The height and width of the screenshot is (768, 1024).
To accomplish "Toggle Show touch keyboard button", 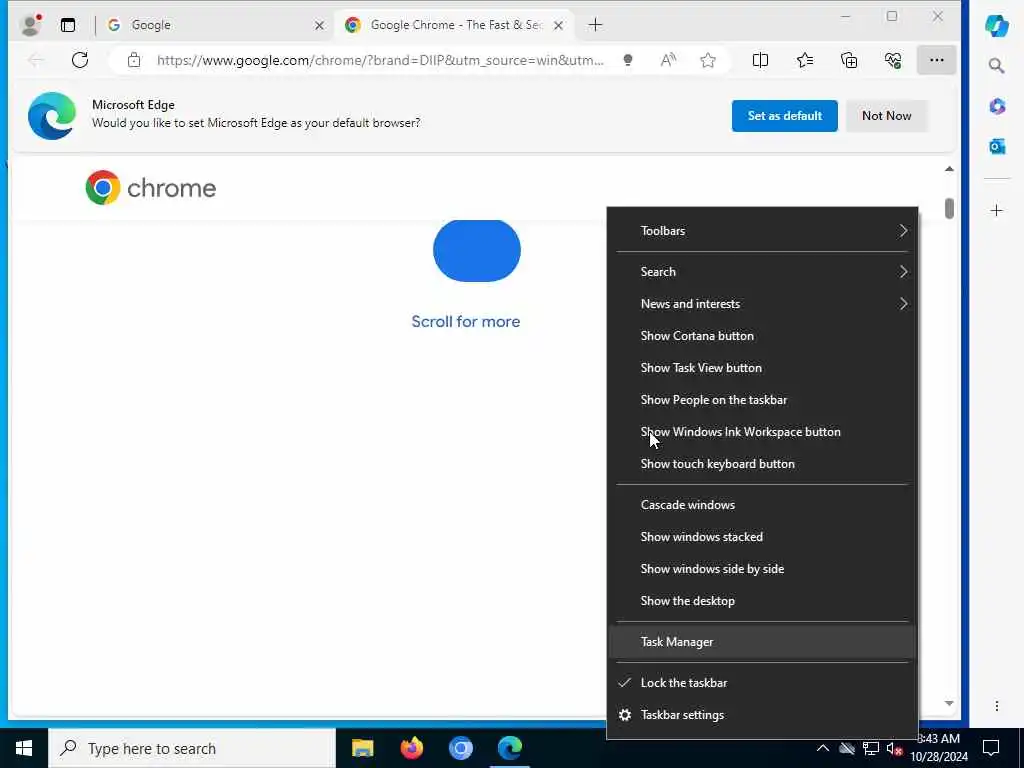I will [x=762, y=464].
